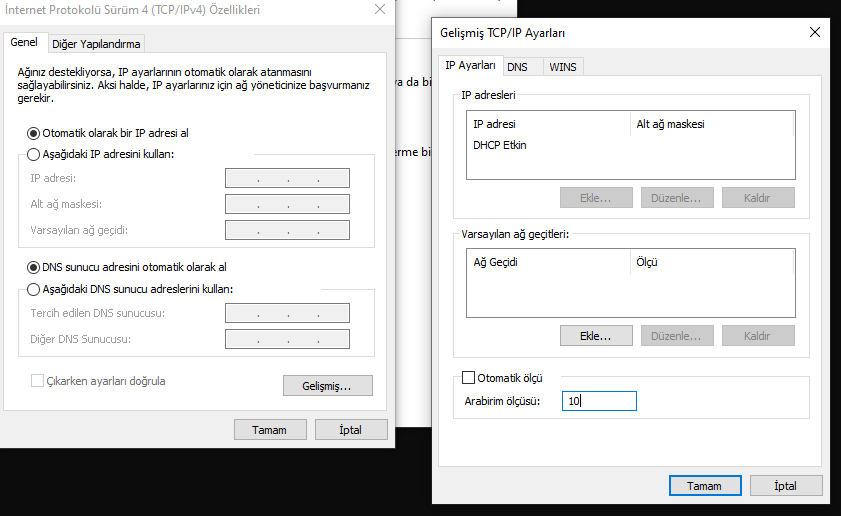Viewport: 841px width, 516px height.
Task: Click the 'Gelişmiş...' button
Action: coord(328,386)
